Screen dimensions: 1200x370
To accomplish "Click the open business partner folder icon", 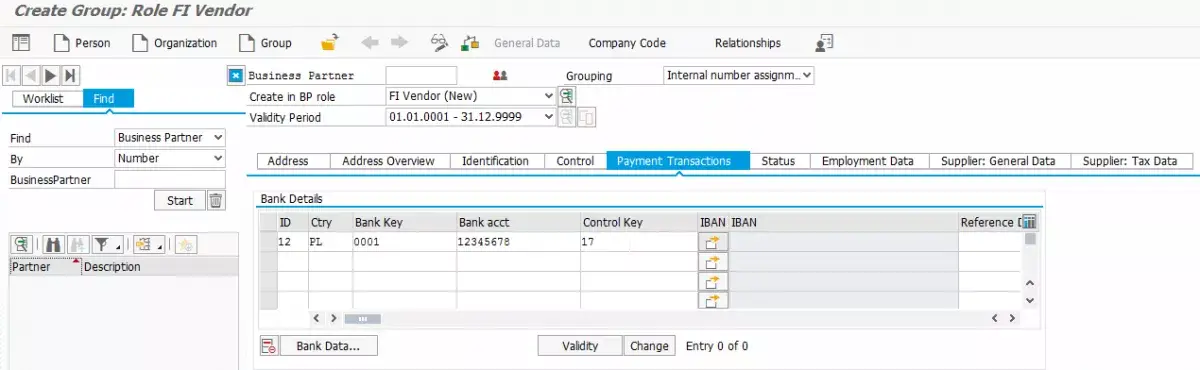I will [330, 43].
